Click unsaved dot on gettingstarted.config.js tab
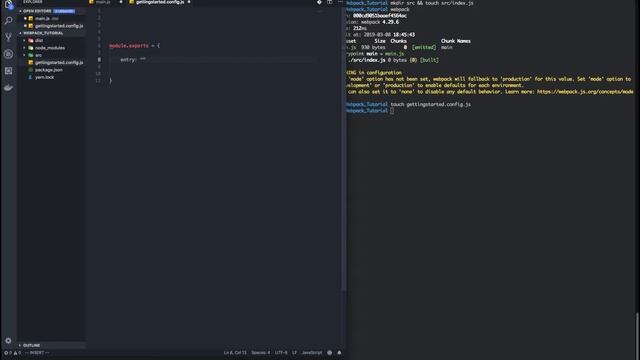 point(189,2)
